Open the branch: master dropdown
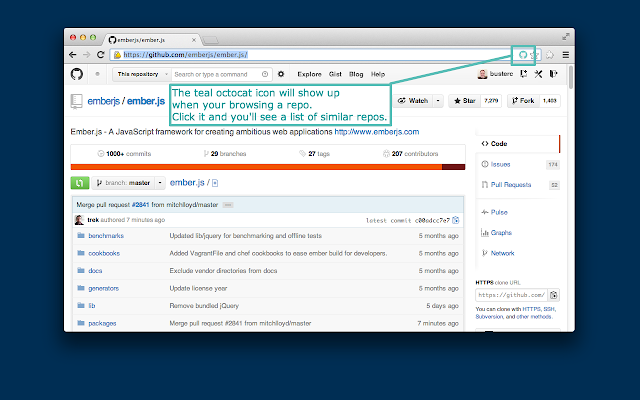The height and width of the screenshot is (400, 640). pyautogui.click(x=129, y=183)
